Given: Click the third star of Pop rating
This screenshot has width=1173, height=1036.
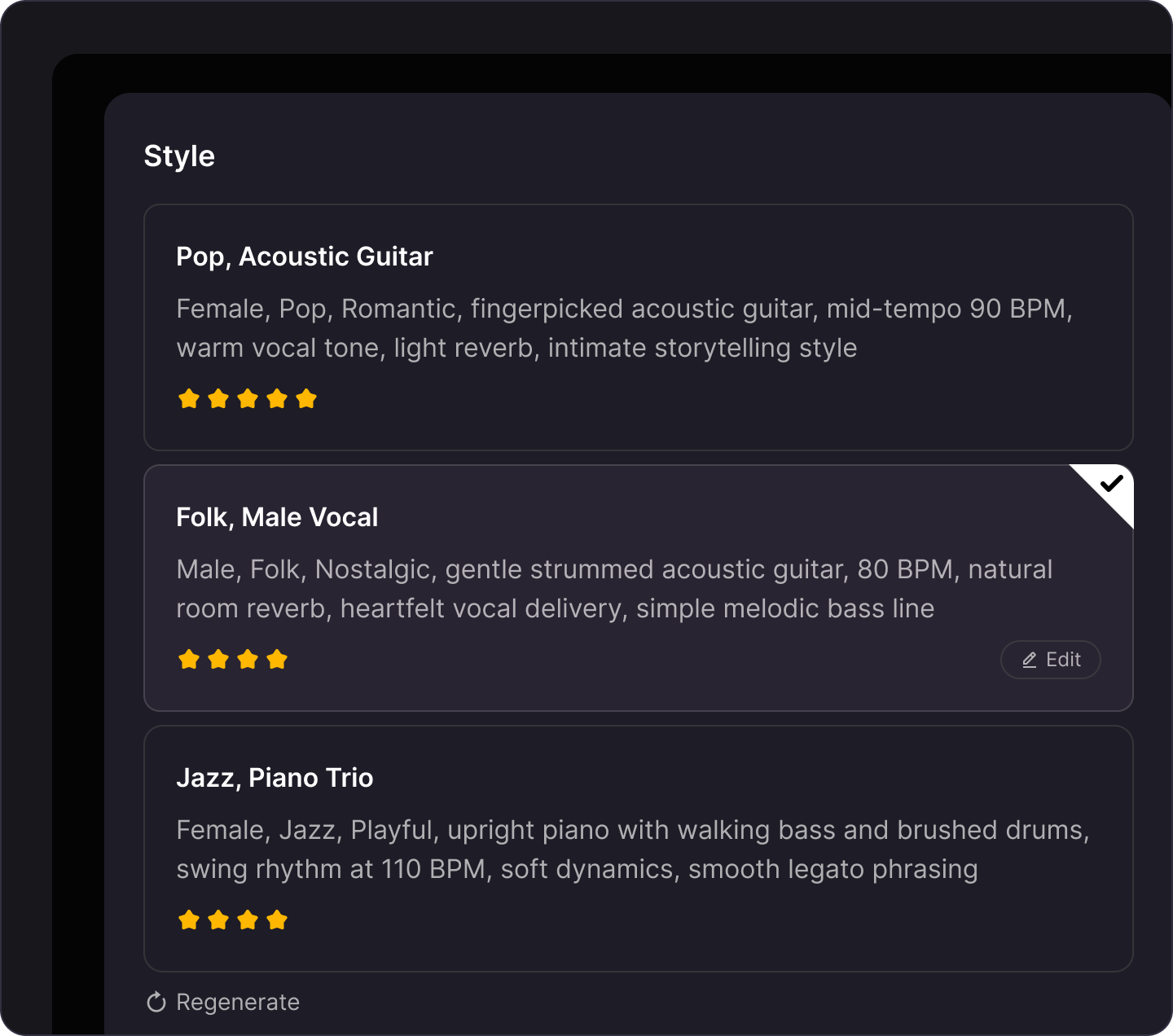Looking at the screenshot, I should (248, 399).
